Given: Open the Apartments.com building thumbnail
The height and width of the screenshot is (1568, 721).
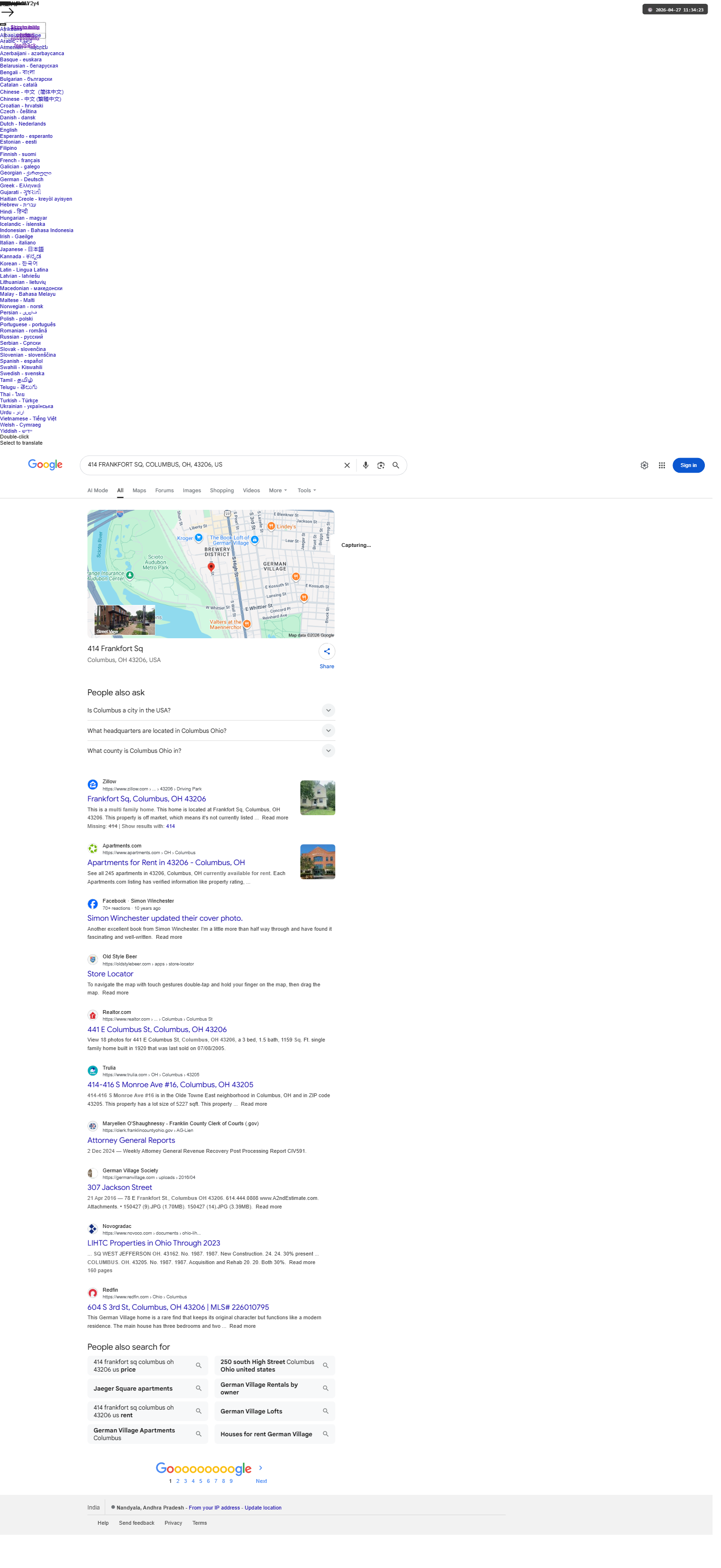Looking at the screenshot, I should [317, 862].
